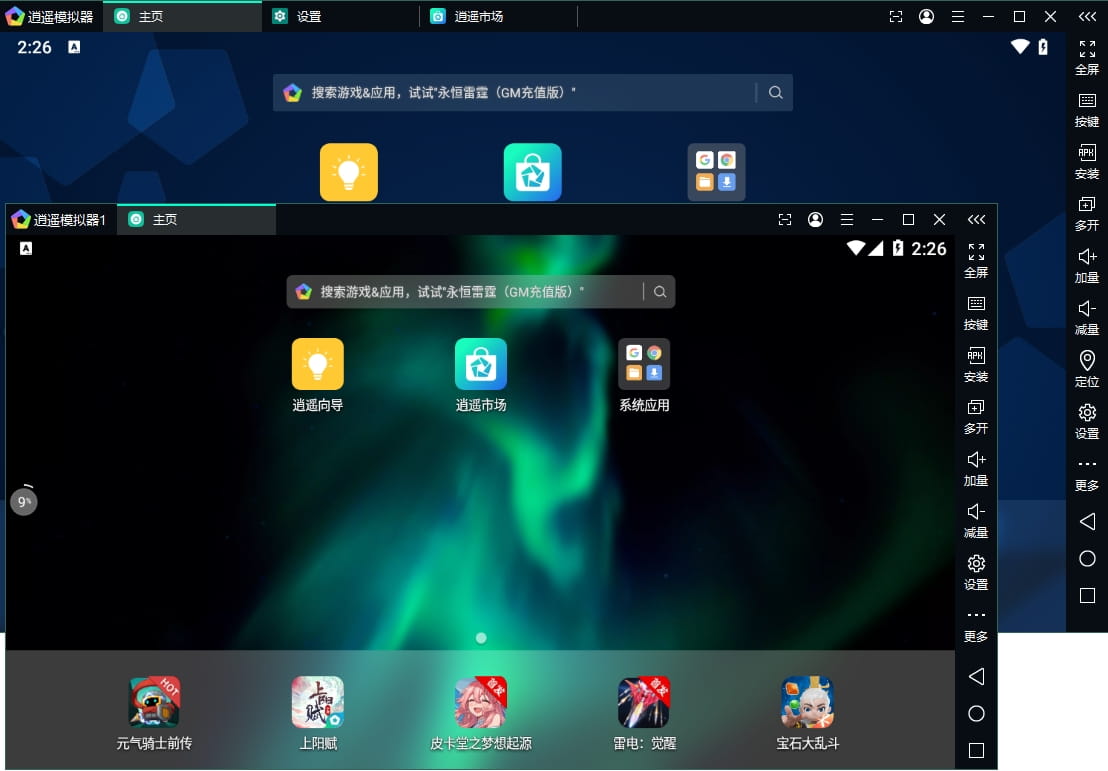Switch to 逍遥市场 tab in back window
The width and height of the screenshot is (1108, 771).
[499, 16]
